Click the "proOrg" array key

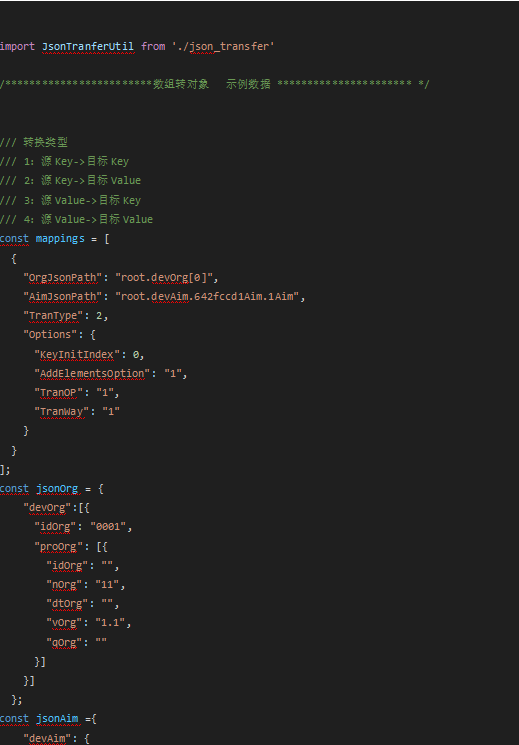(x=59, y=547)
